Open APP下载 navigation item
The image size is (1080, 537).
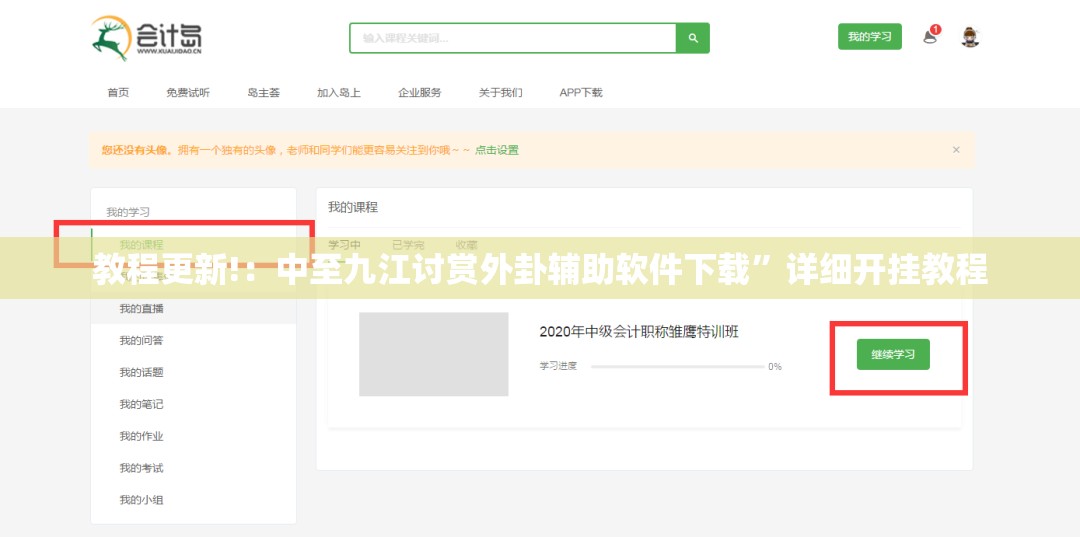(x=581, y=92)
